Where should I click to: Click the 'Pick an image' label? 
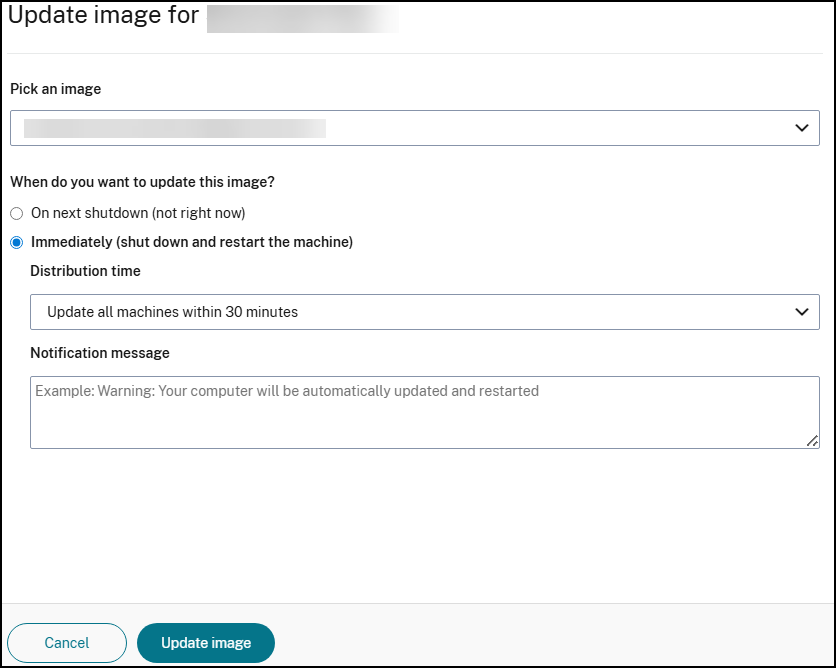[x=55, y=88]
